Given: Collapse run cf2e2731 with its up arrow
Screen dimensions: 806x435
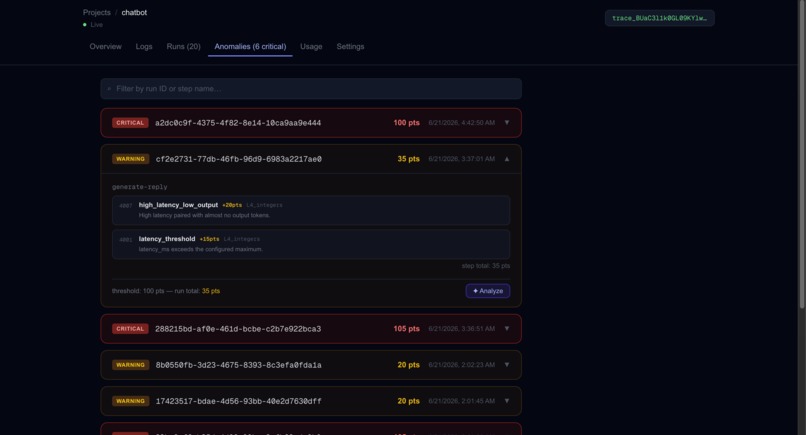Looking at the screenshot, I should tap(507, 159).
